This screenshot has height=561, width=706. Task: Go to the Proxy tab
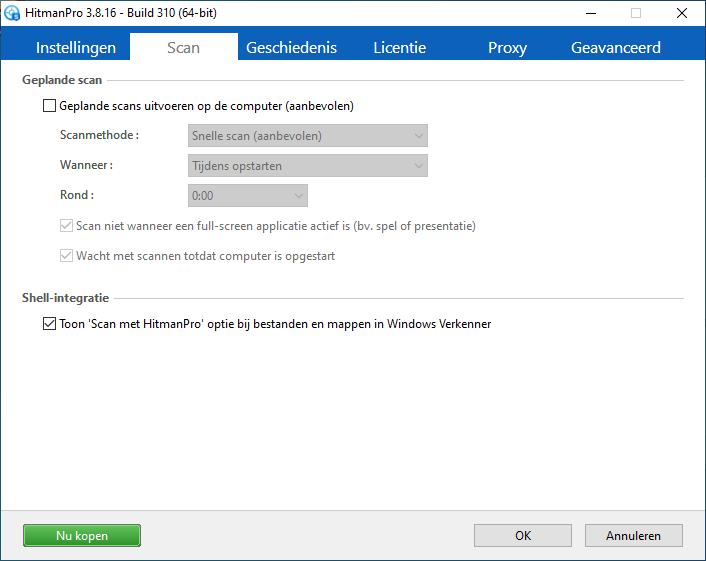click(507, 47)
